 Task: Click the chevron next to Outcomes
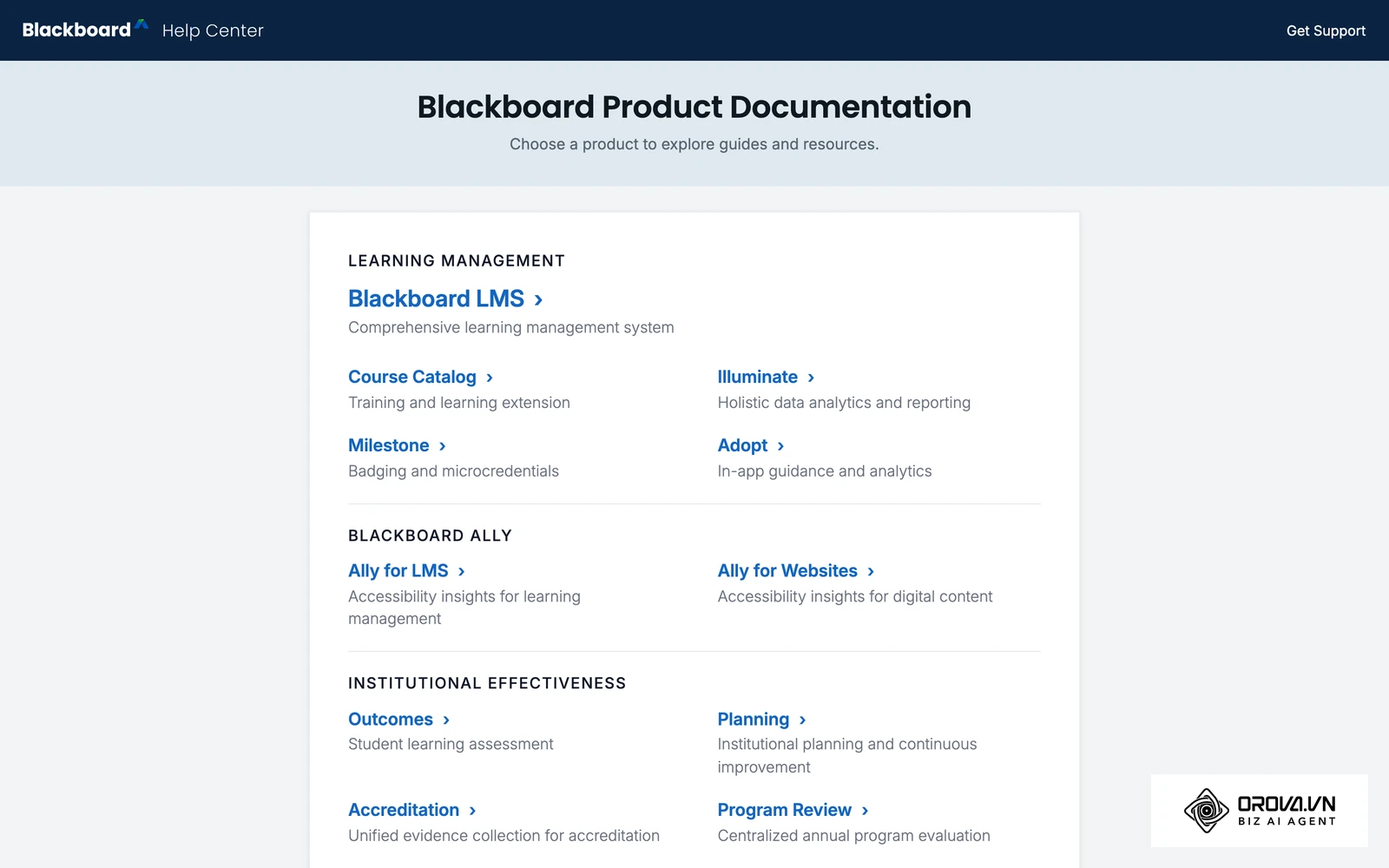446,720
